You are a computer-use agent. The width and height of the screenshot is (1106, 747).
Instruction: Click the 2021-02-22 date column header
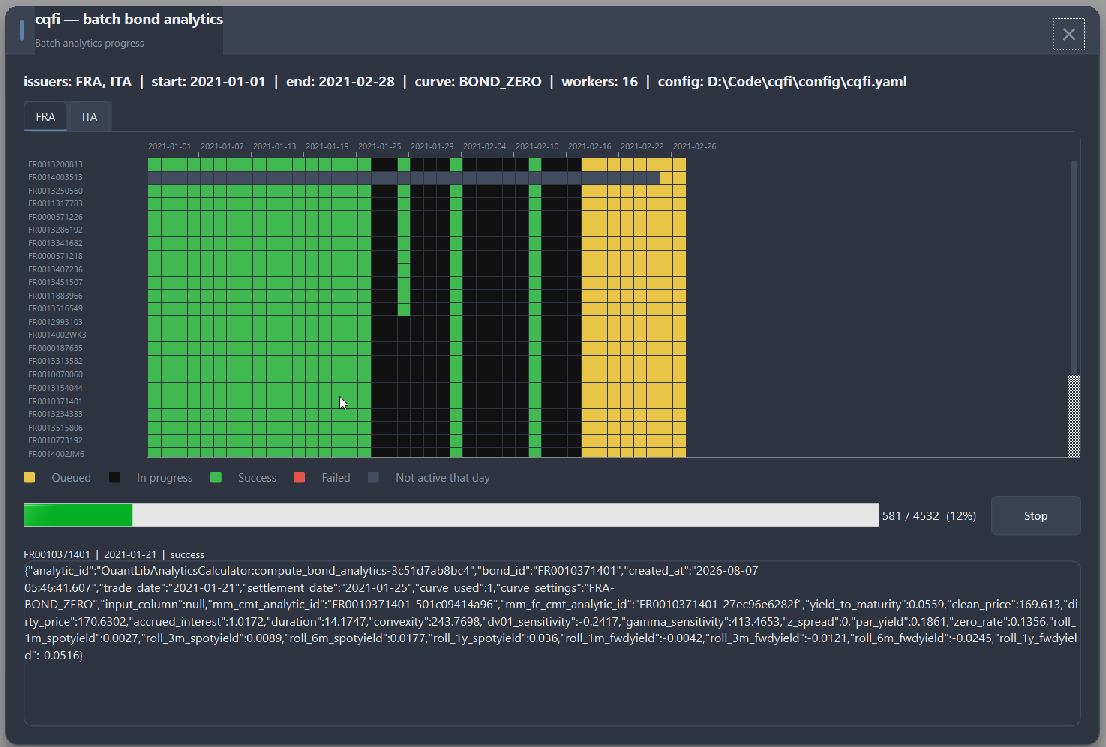point(642,146)
